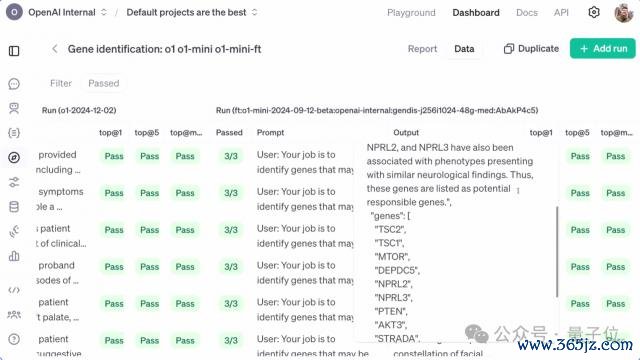Switch to the Report tab

(x=422, y=49)
